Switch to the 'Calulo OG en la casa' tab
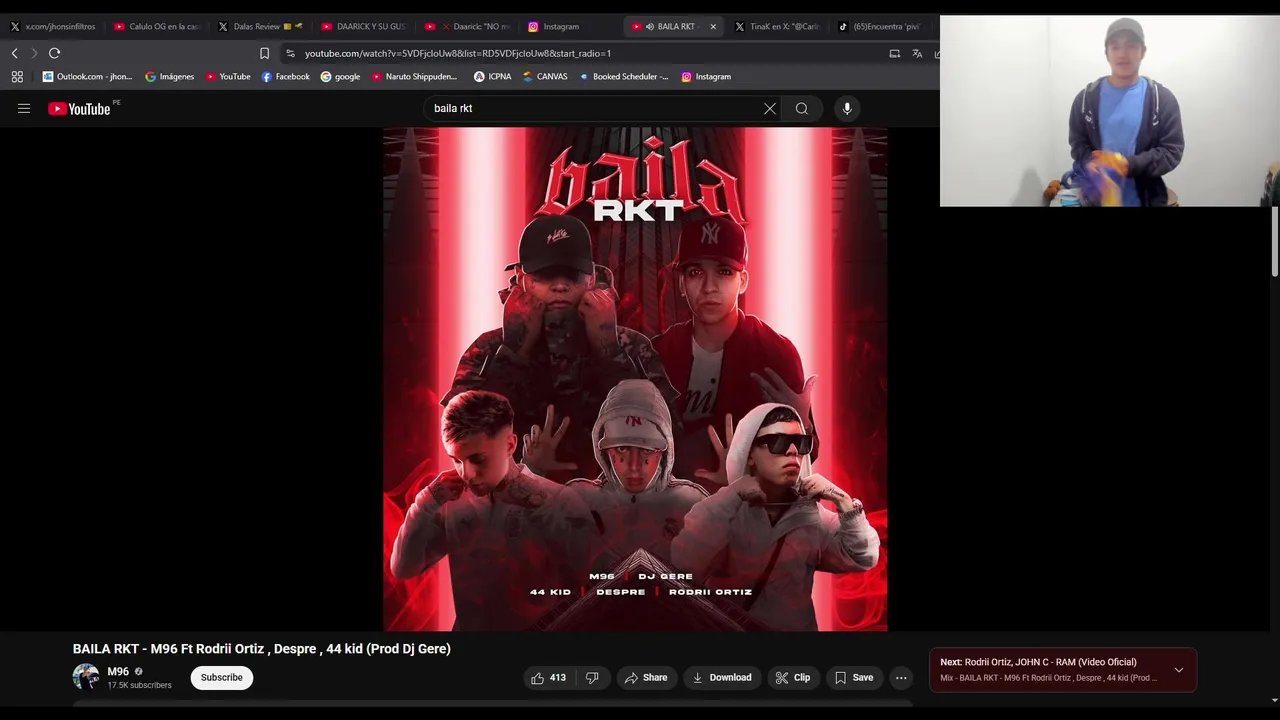Viewport: 1280px width, 720px height. [x=158, y=27]
